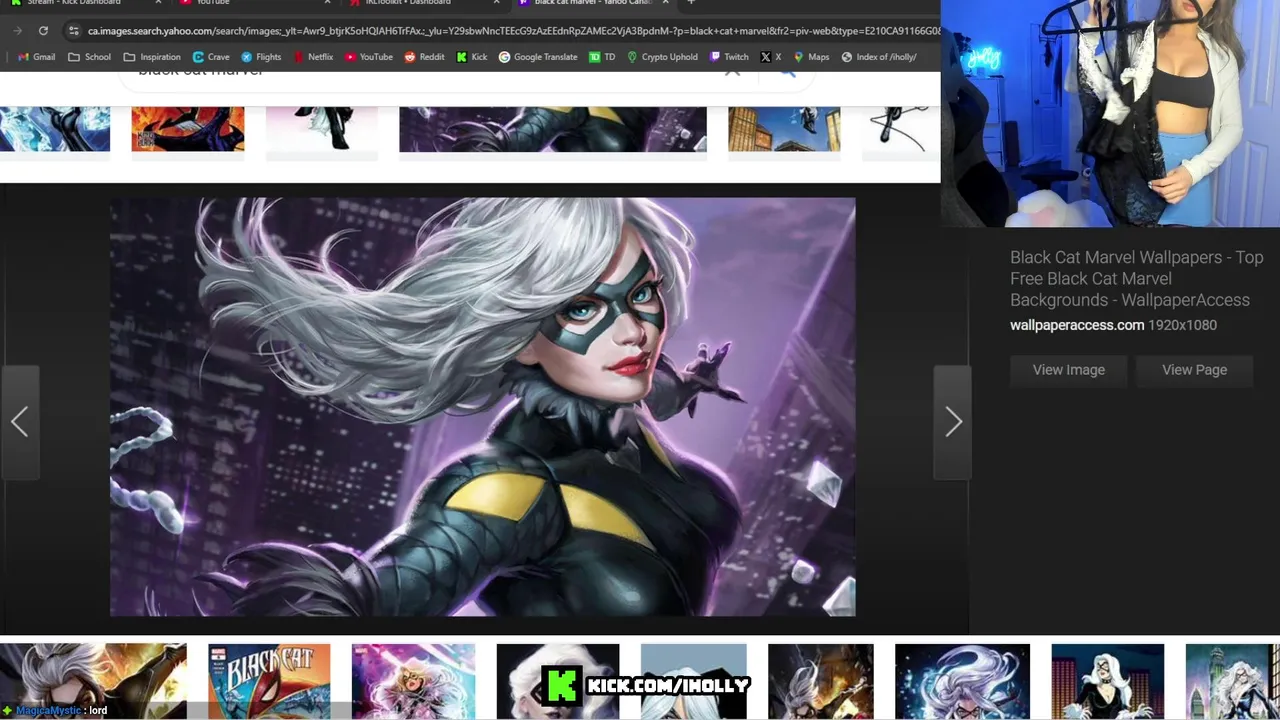
Task: Switch to the YouTube browser tab
Action: [x=255, y=3]
